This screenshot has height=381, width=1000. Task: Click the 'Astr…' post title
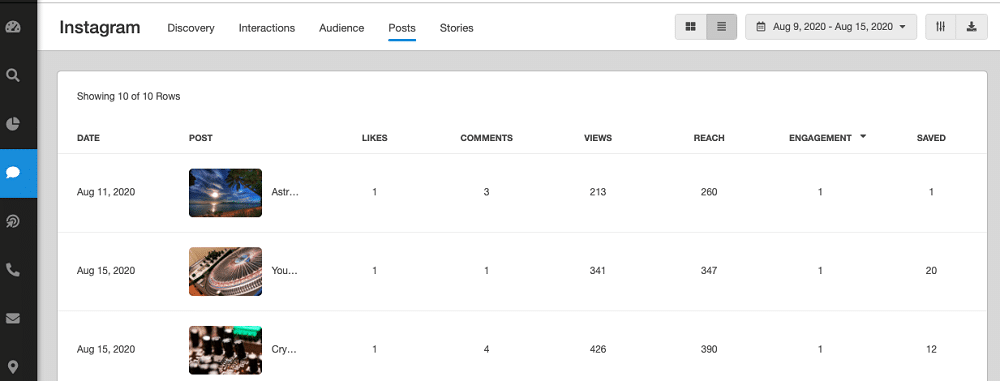pyautogui.click(x=285, y=192)
